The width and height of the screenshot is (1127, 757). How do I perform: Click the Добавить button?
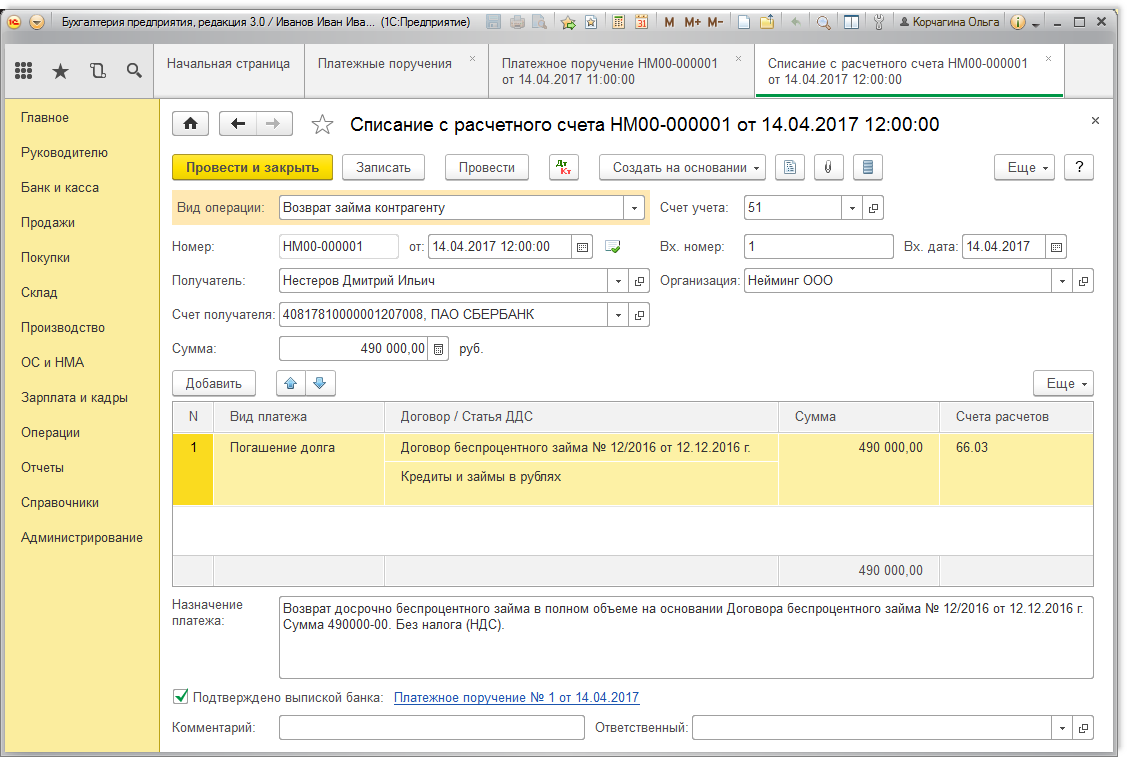(213, 383)
